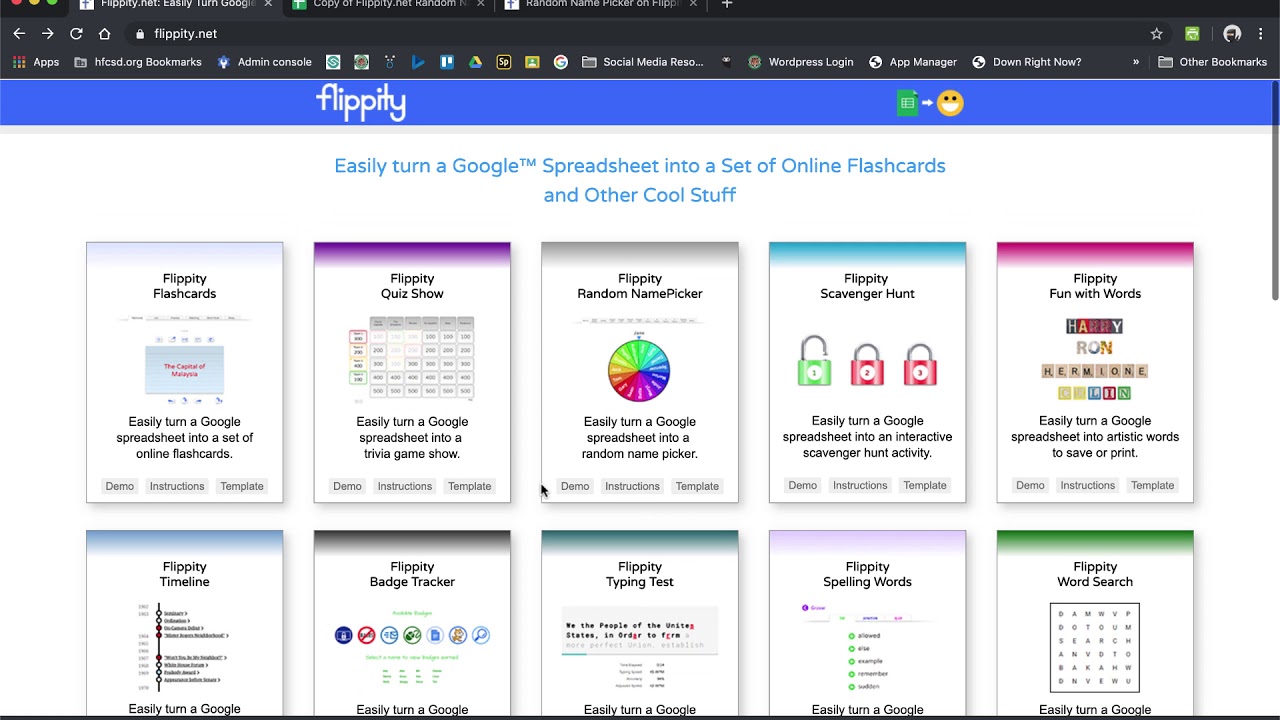Image resolution: width=1280 pixels, height=720 pixels.
Task: Open Demo for Random NamePicker
Action: point(575,486)
